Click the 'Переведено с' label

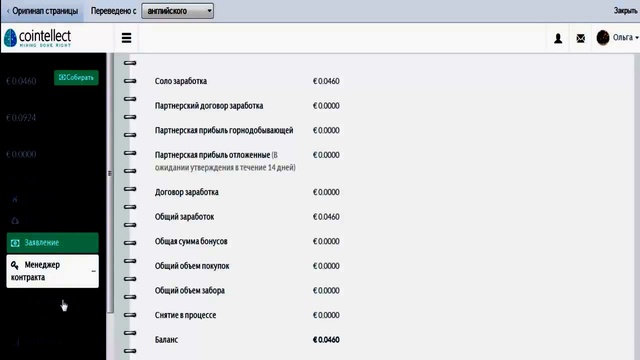coord(113,11)
